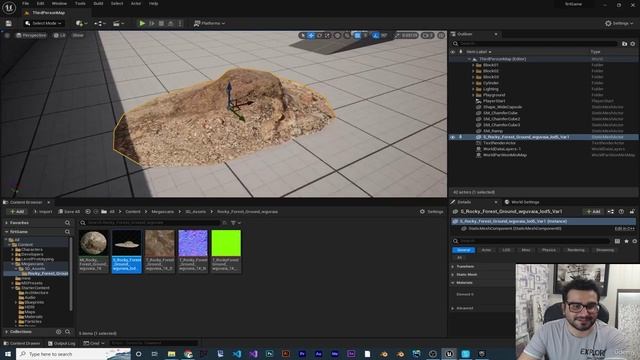The height and width of the screenshot is (360, 640).
Task: Open the Edit menu
Action: (40, 3)
